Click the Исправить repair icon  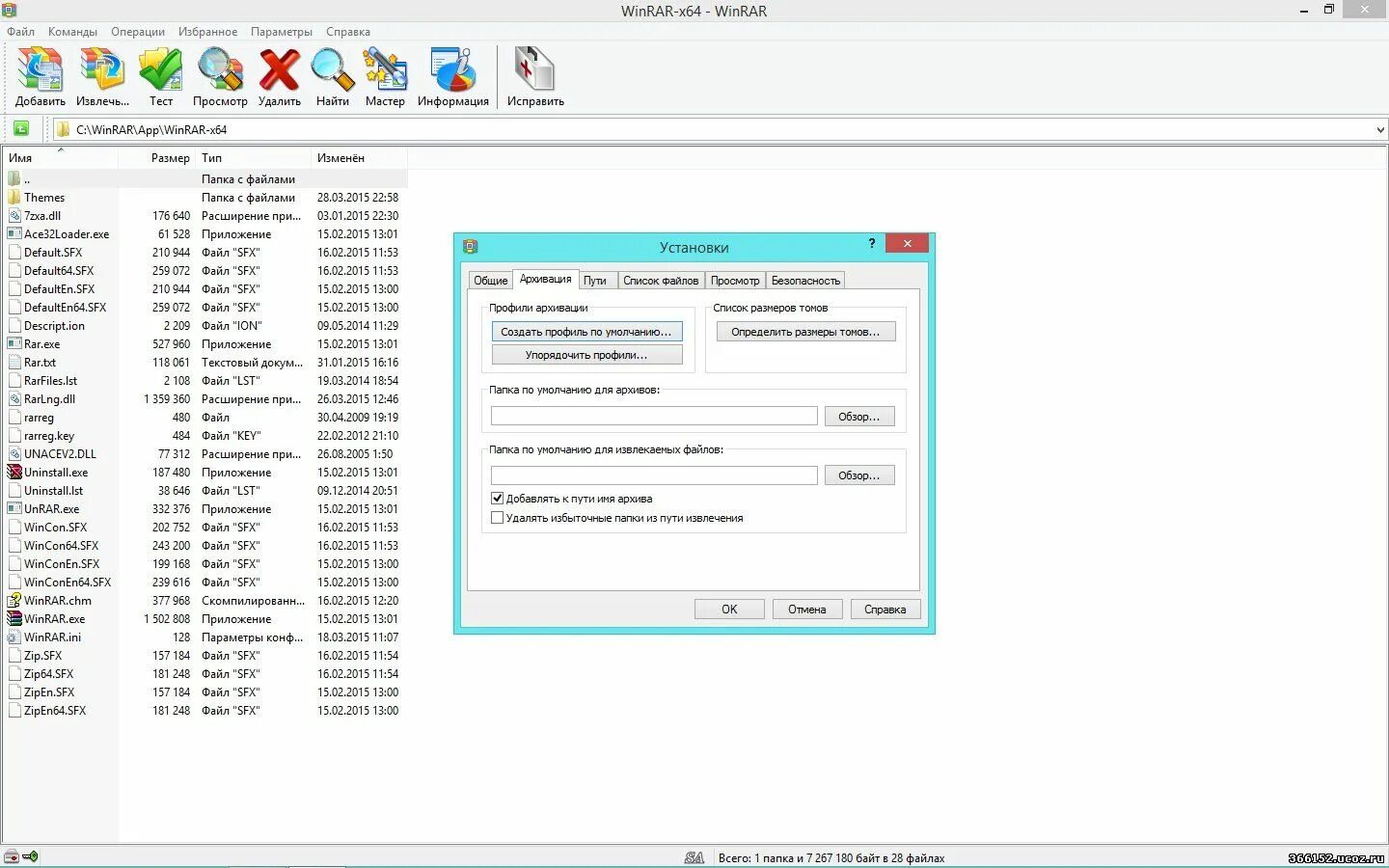click(535, 70)
